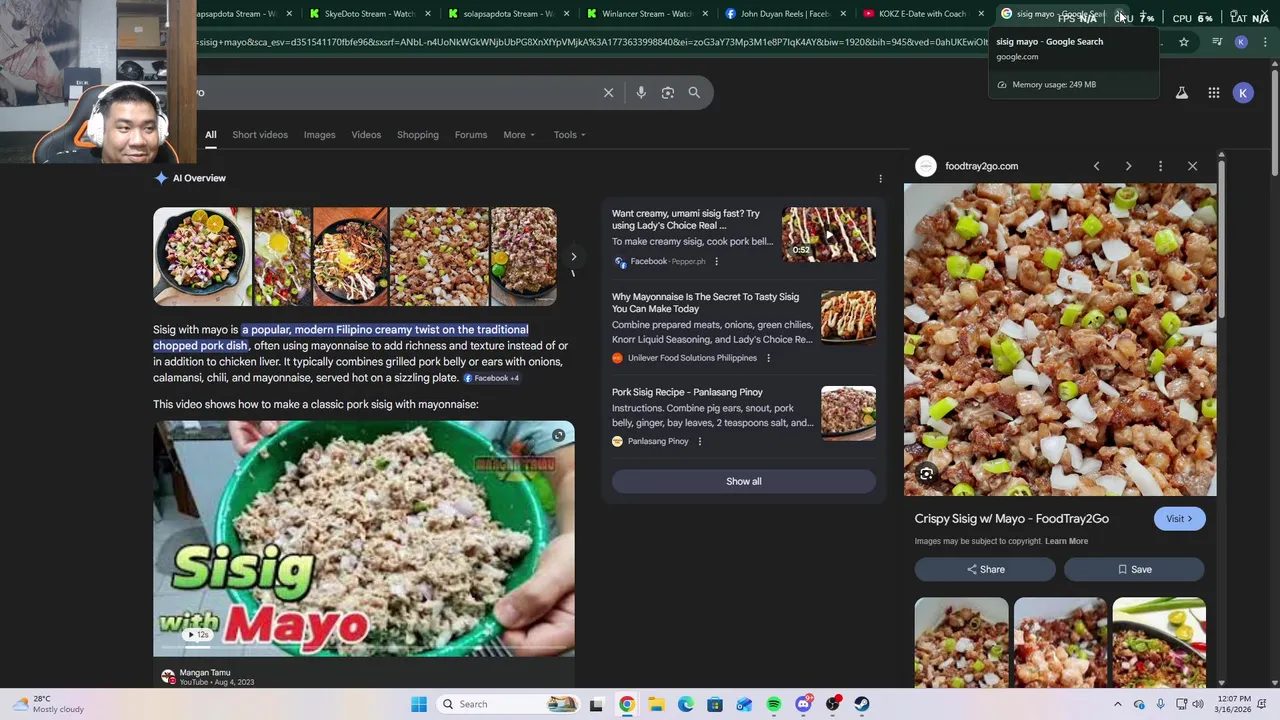Click the large Crispy Sisig preview image

coord(1060,340)
